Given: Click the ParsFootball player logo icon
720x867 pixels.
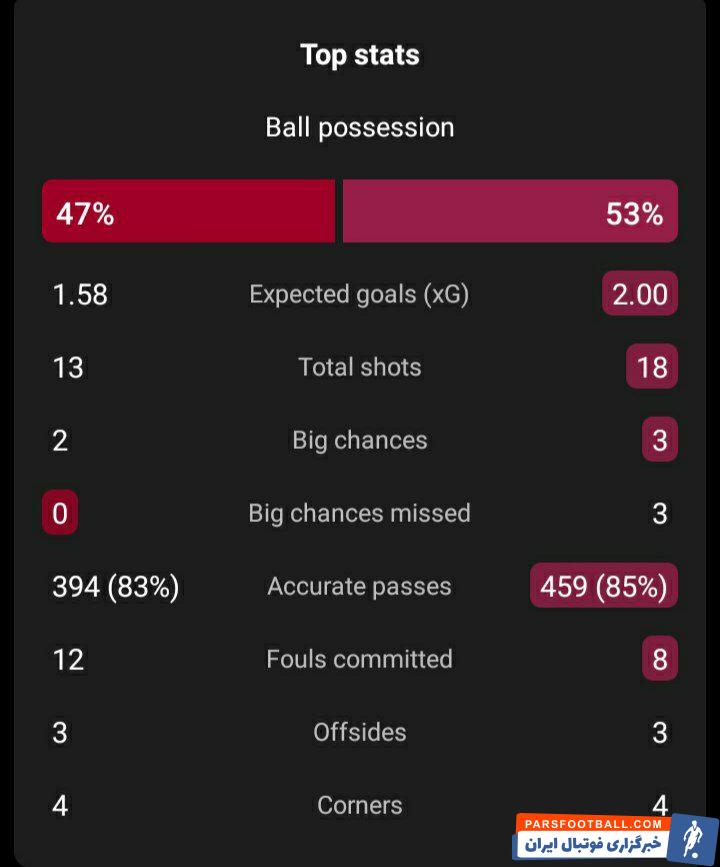Looking at the screenshot, I should pos(691,837).
